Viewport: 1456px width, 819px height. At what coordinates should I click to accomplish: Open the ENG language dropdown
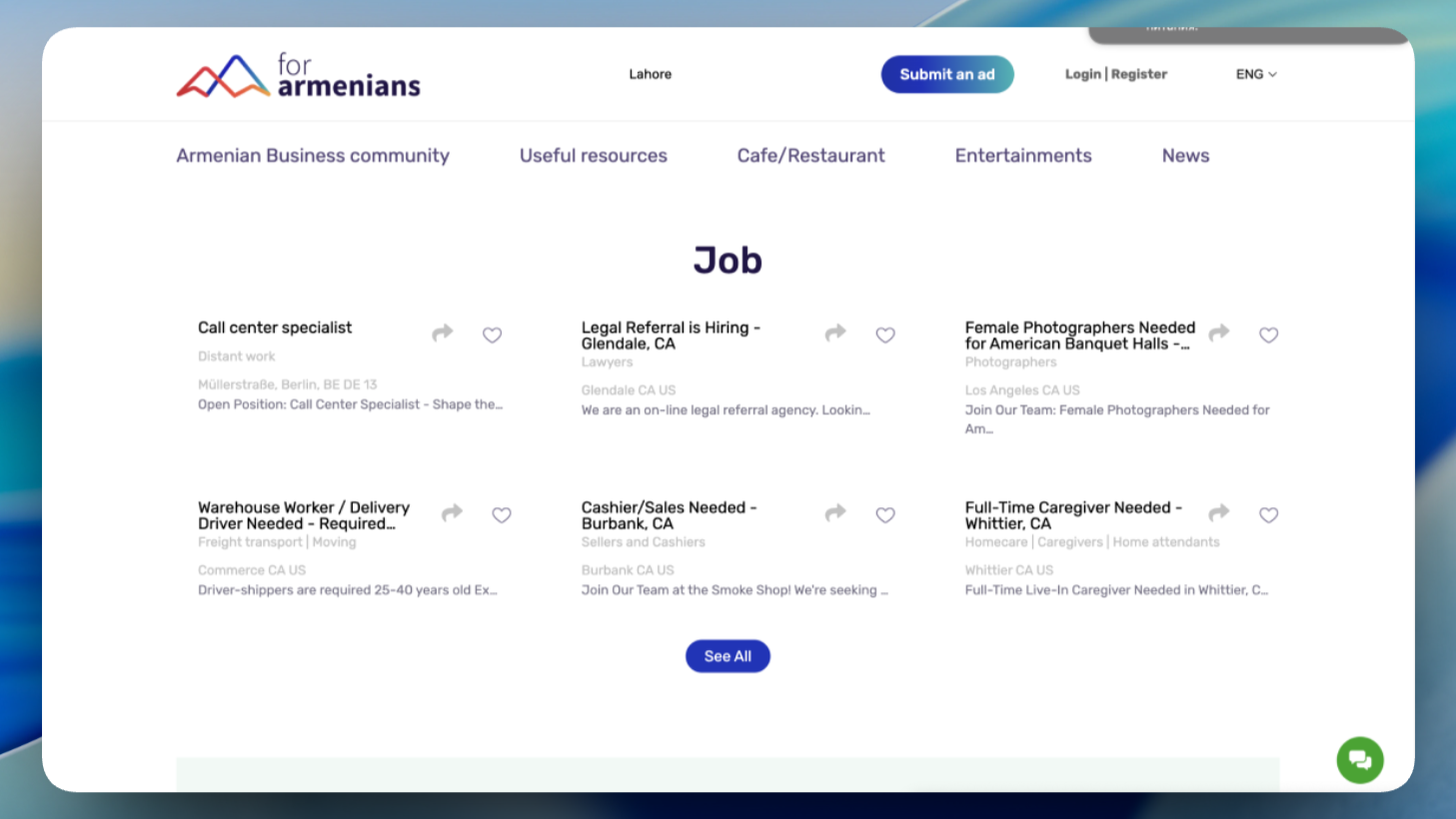tap(1256, 74)
